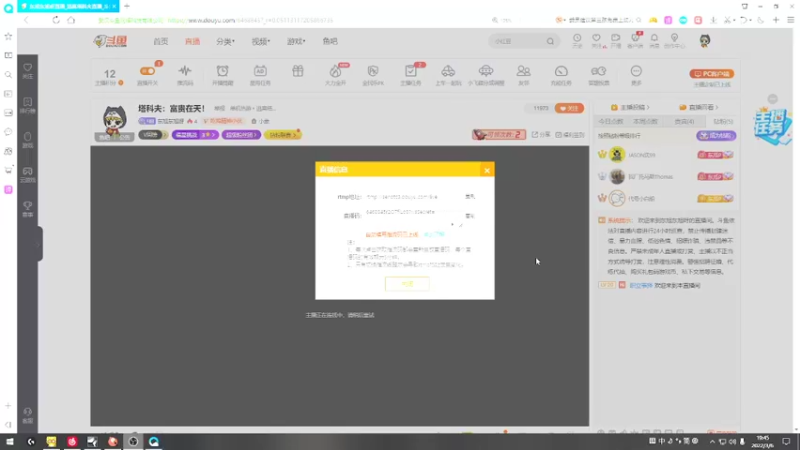Click the Douyu logo
This screenshot has height=450, width=800.
pyautogui.click(x=110, y=41)
